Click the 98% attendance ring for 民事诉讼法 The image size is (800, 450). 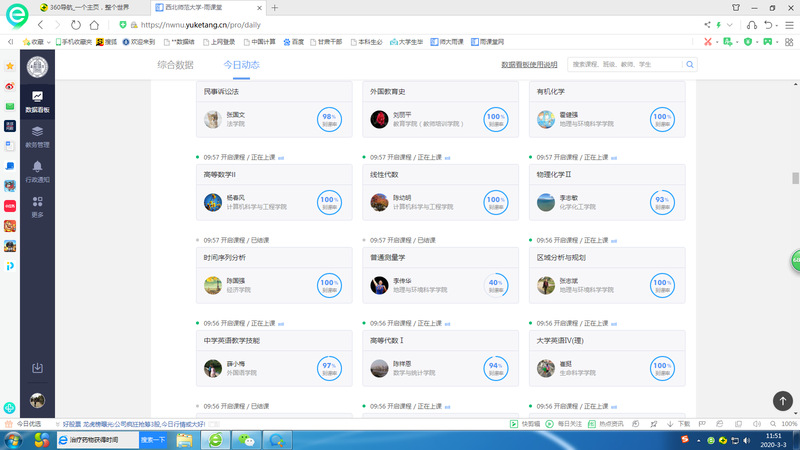tap(329, 119)
